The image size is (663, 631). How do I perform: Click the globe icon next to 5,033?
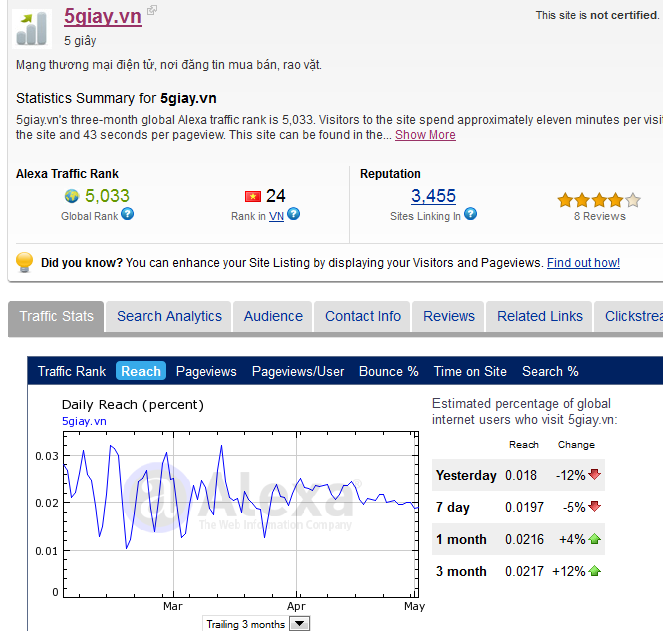pyautogui.click(x=71, y=196)
